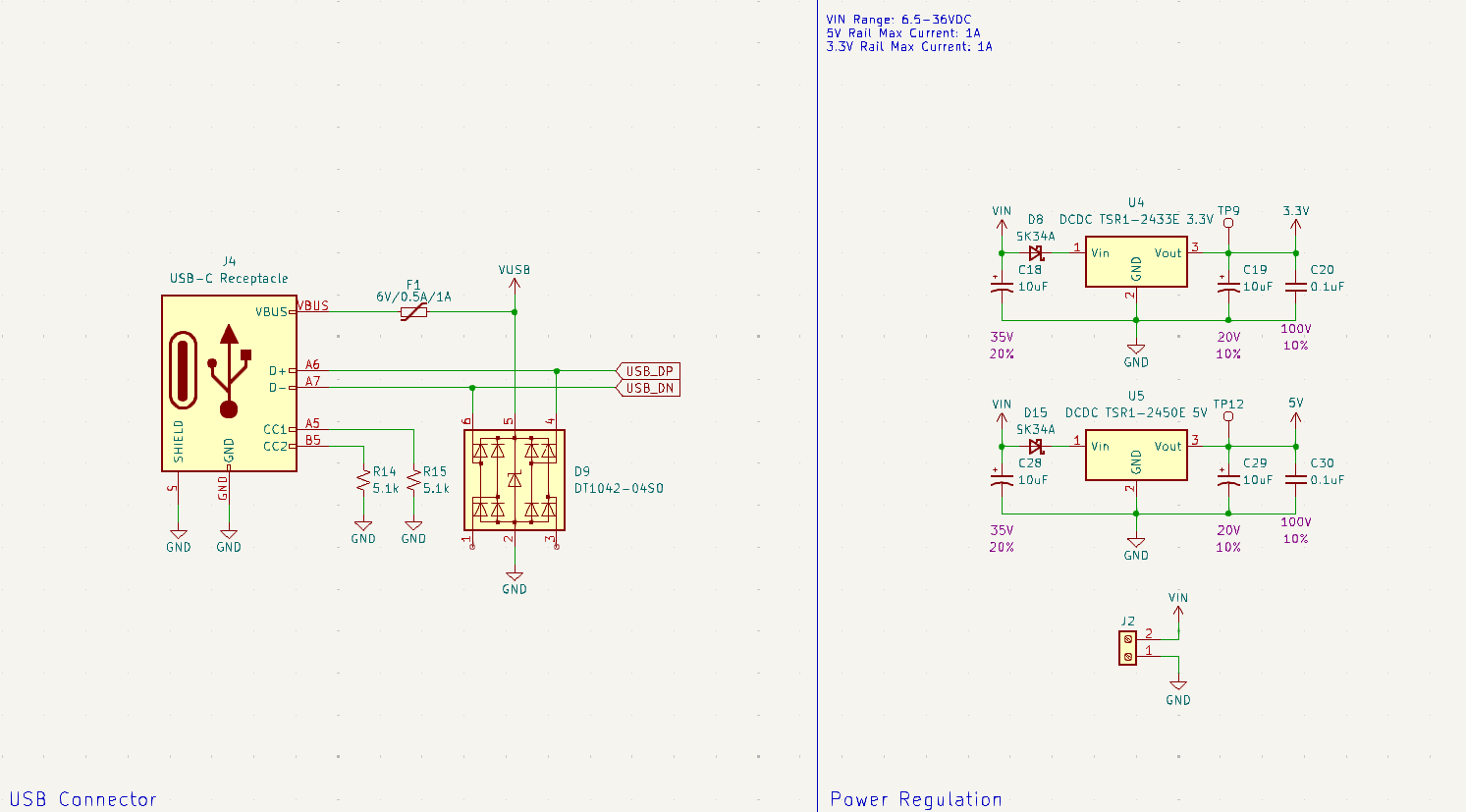Click the D9 reference designator
This screenshot has width=1466, height=812.
(582, 471)
